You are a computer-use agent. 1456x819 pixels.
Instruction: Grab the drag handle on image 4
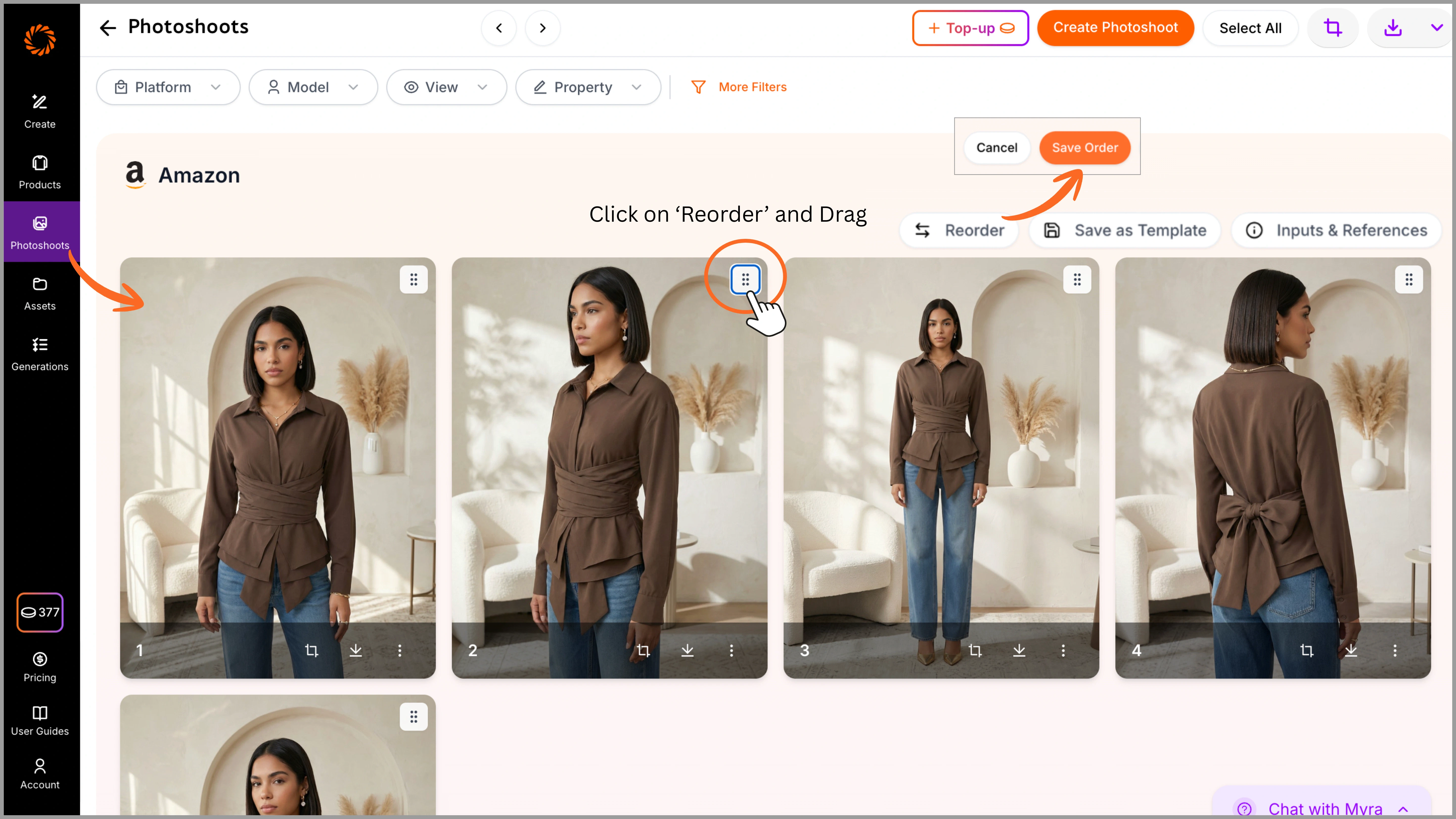click(x=1409, y=279)
